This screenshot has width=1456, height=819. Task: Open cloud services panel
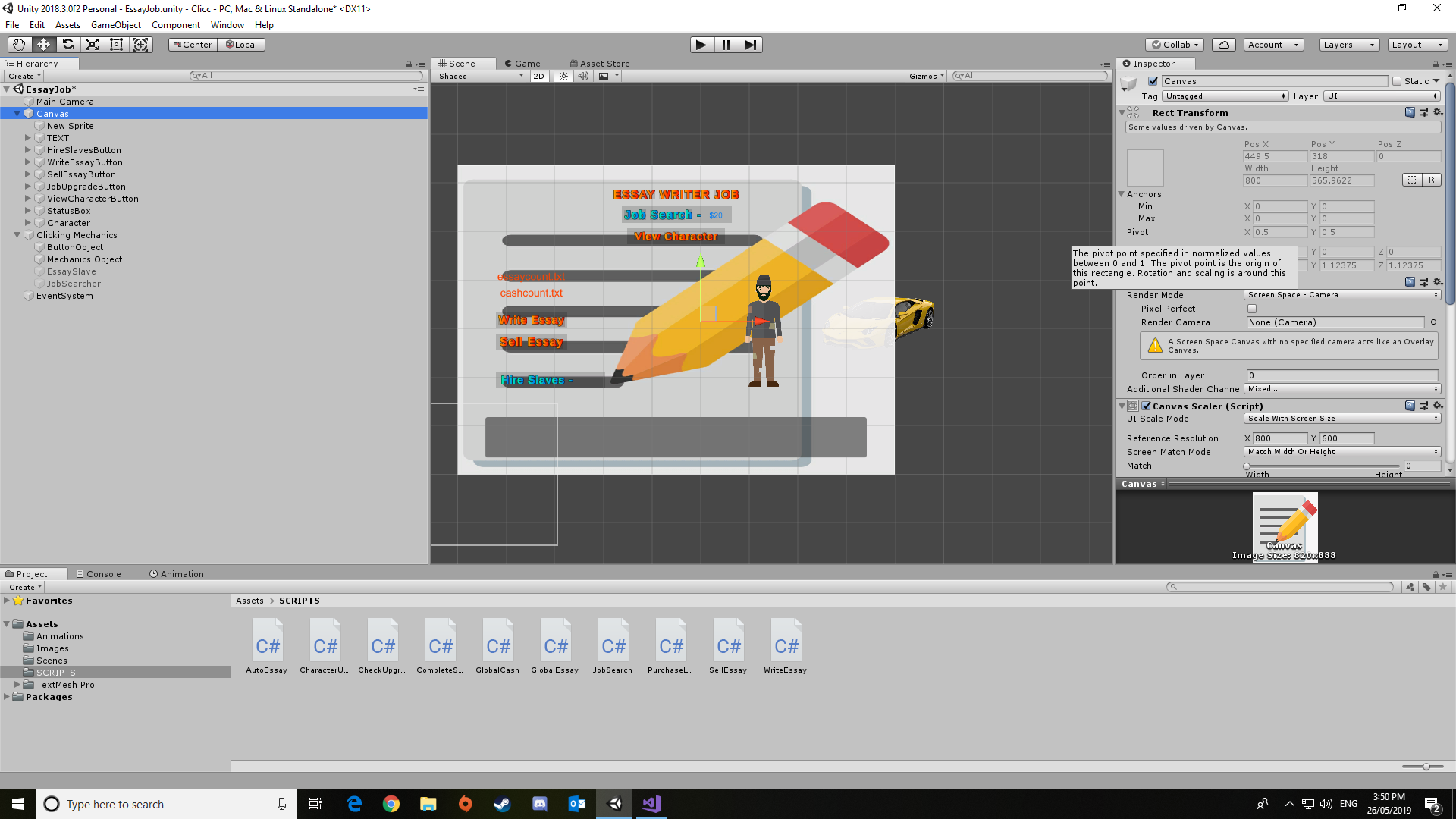click(x=1223, y=45)
